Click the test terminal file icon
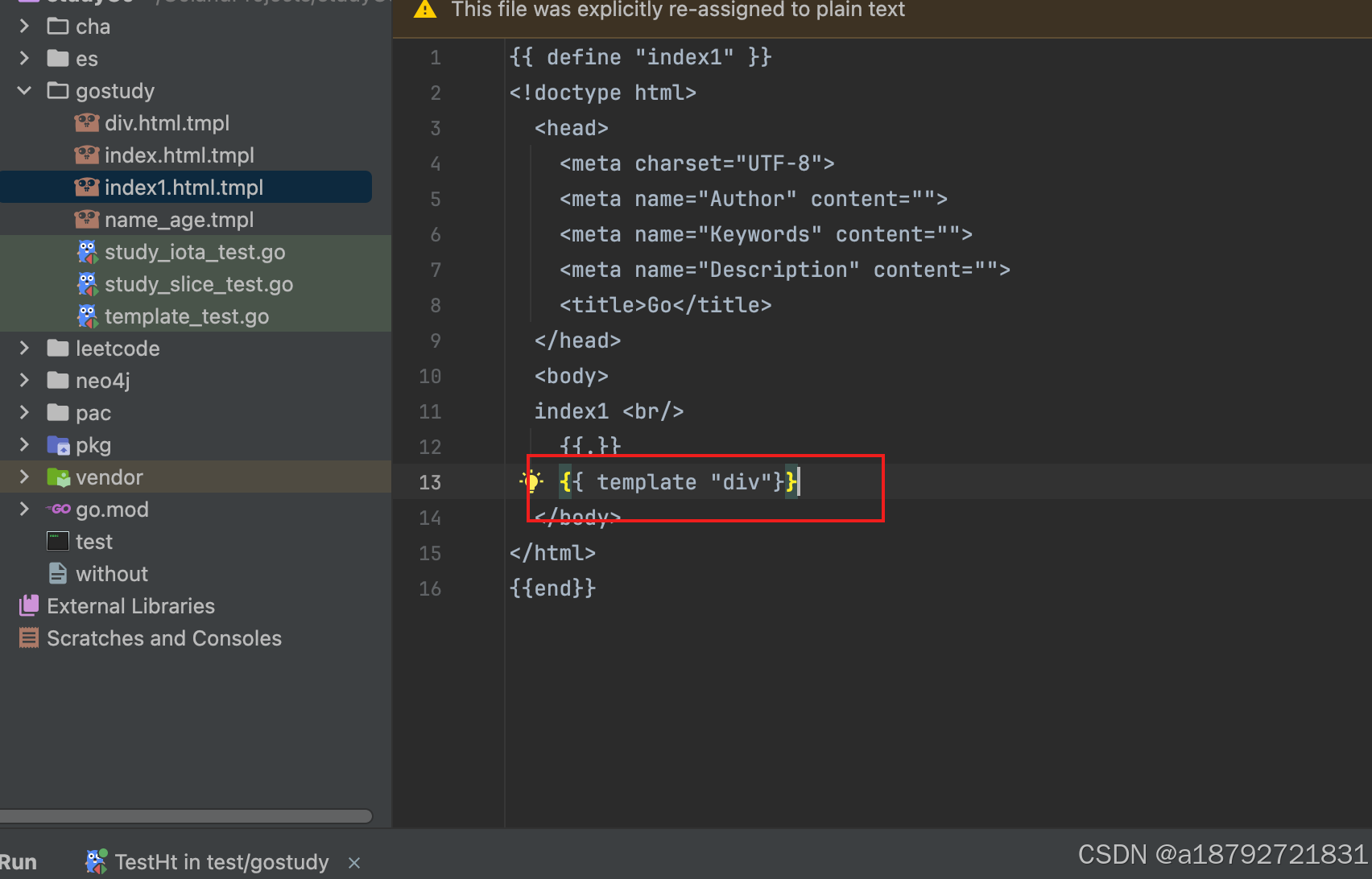This screenshot has height=879, width=1372. [x=58, y=541]
